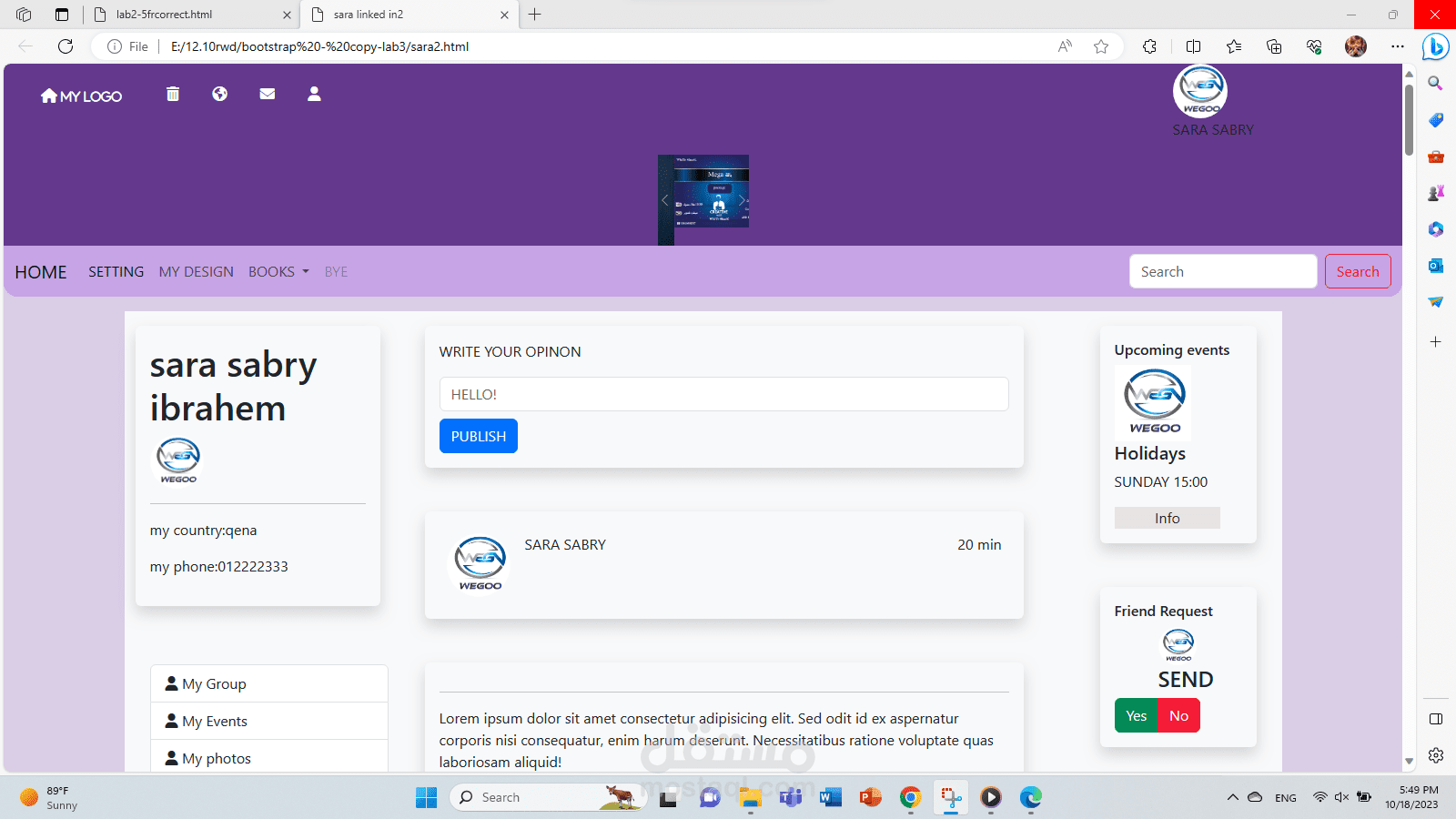The image size is (1456, 819).
Task: Open the sidebar Tools briefcase icon
Action: coord(1436,157)
